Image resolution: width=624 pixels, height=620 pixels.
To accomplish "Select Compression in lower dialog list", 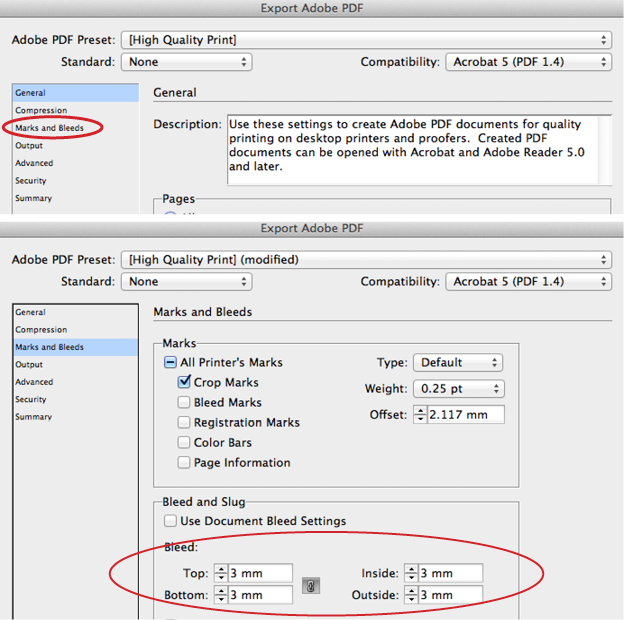I will pos(76,329).
